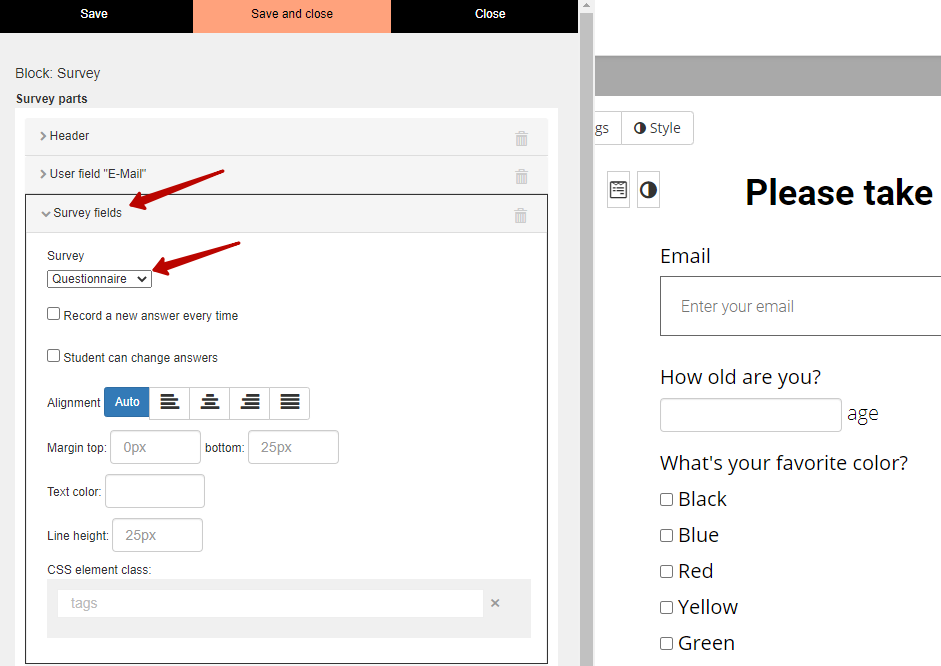941x666 pixels.
Task: Click the Line height input
Action: coord(157,535)
